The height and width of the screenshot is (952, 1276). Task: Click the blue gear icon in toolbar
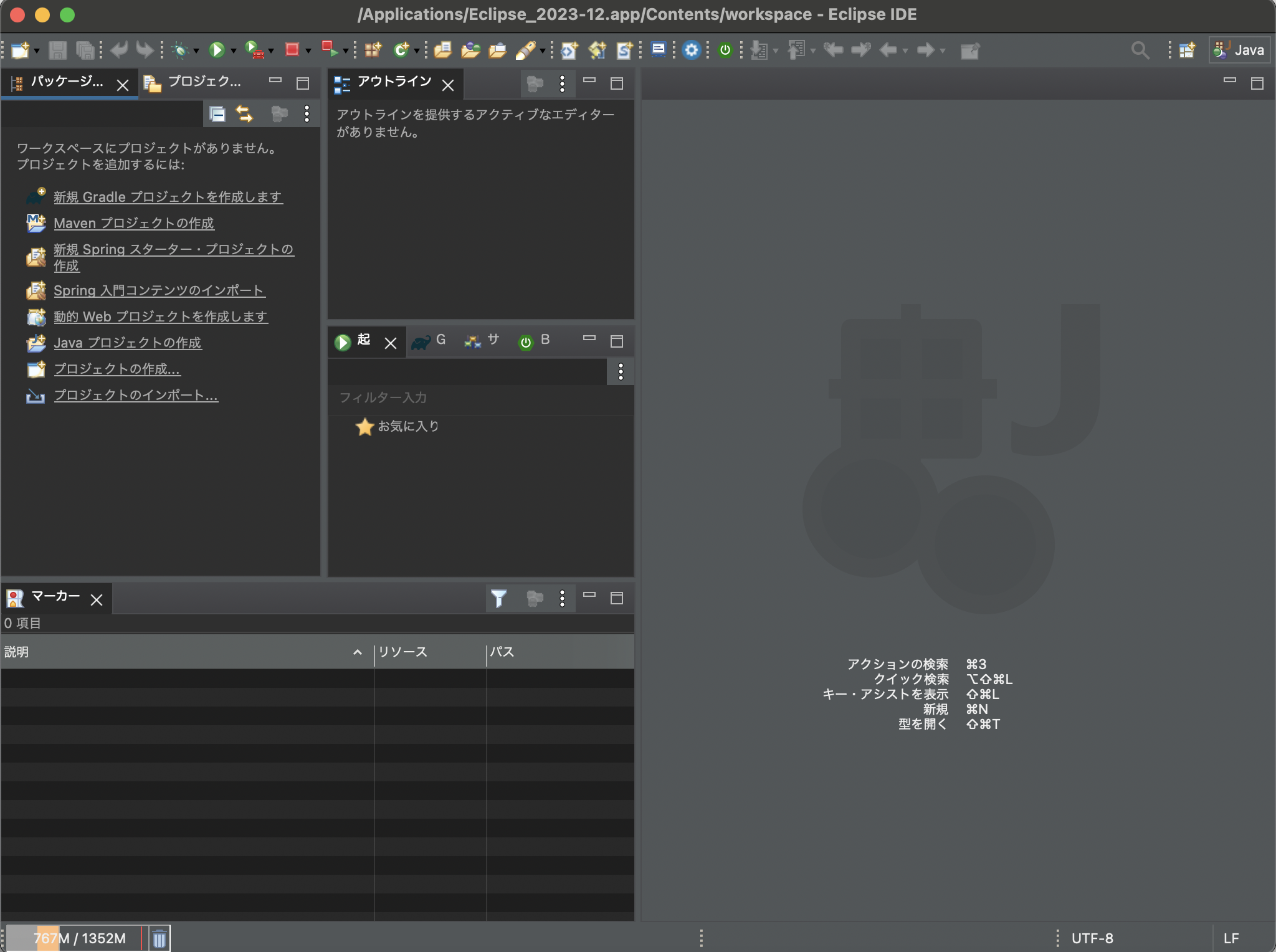pyautogui.click(x=692, y=50)
